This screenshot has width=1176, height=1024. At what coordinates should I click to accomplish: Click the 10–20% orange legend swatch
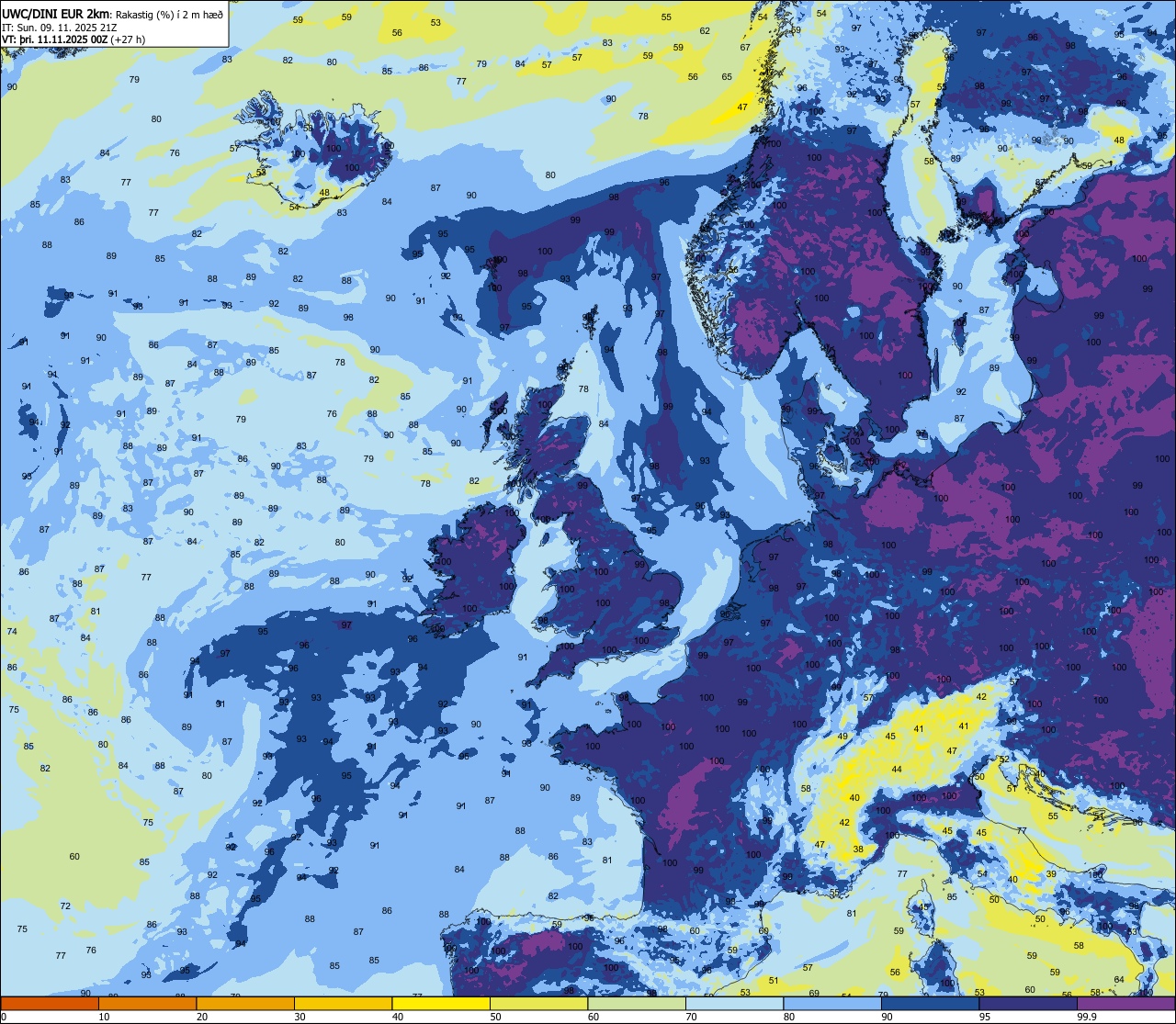point(147,1003)
